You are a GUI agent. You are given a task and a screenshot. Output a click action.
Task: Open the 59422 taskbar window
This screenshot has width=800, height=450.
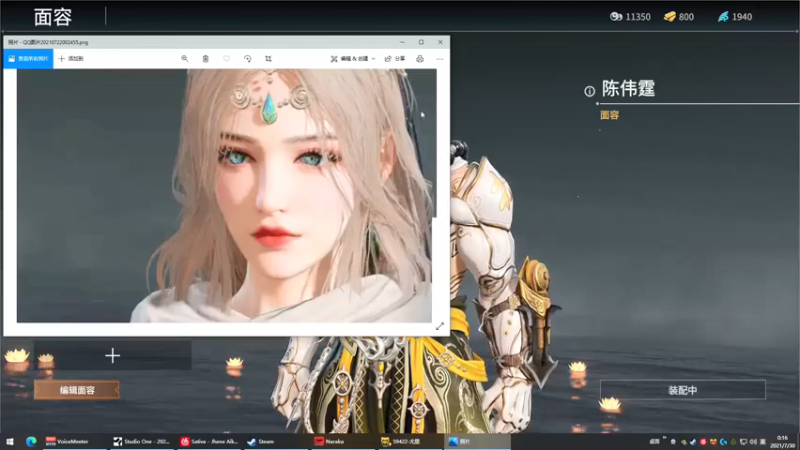tap(411, 441)
